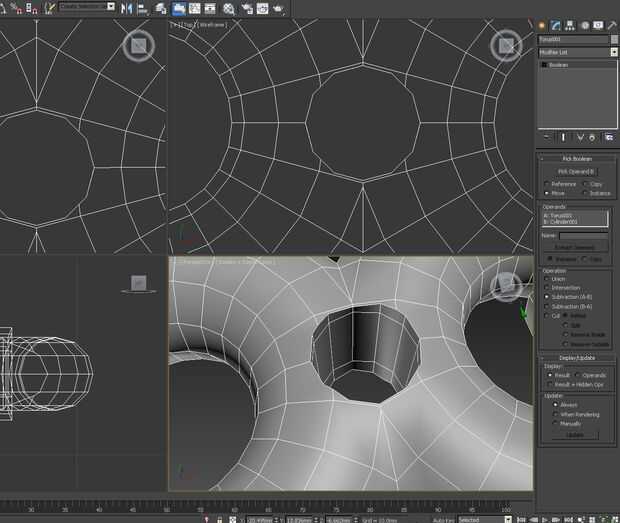
Task: Open the named selection sets dropdown
Action: pyautogui.click(x=85, y=7)
